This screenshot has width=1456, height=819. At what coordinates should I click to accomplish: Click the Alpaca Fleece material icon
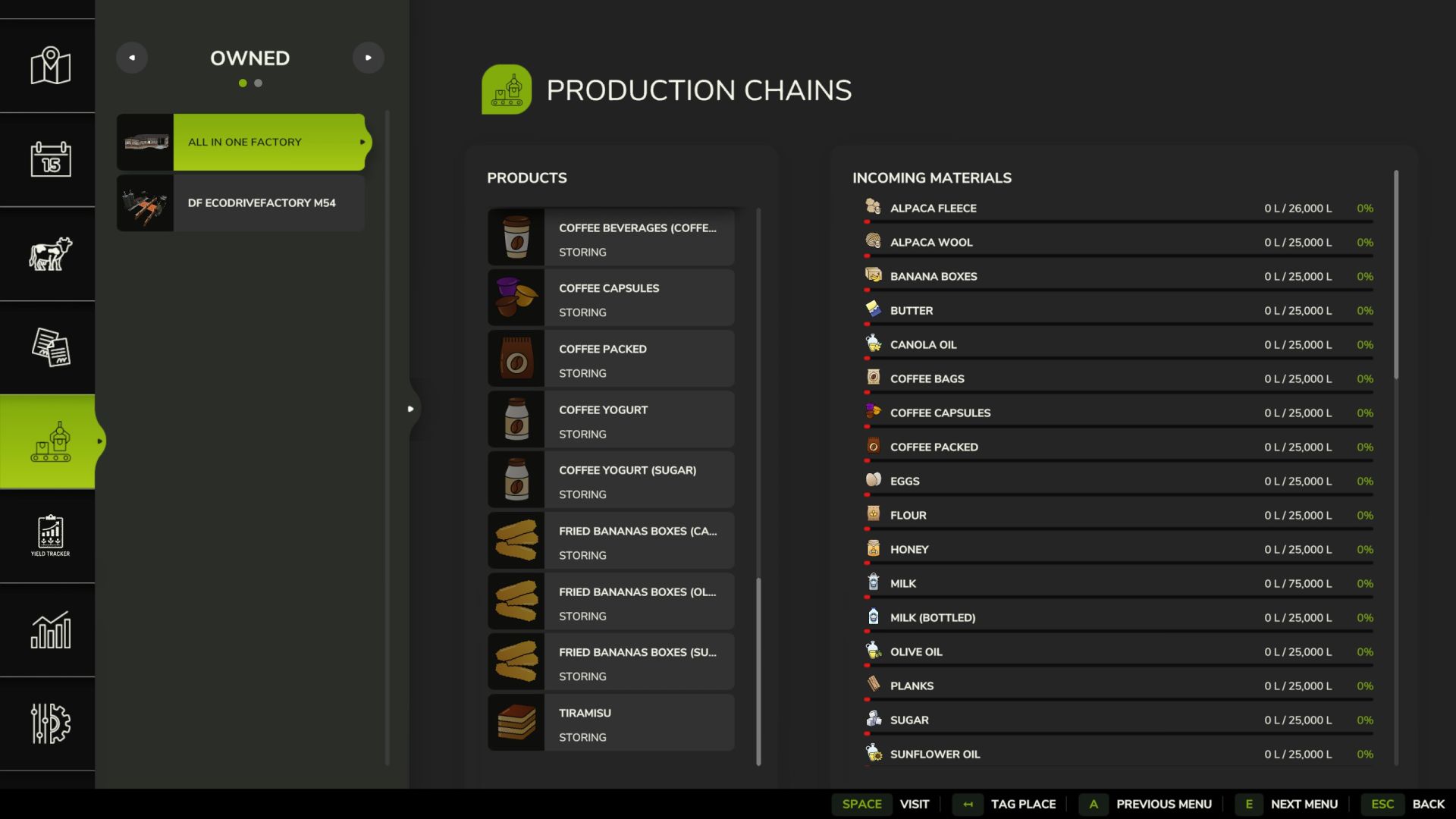pos(874,207)
